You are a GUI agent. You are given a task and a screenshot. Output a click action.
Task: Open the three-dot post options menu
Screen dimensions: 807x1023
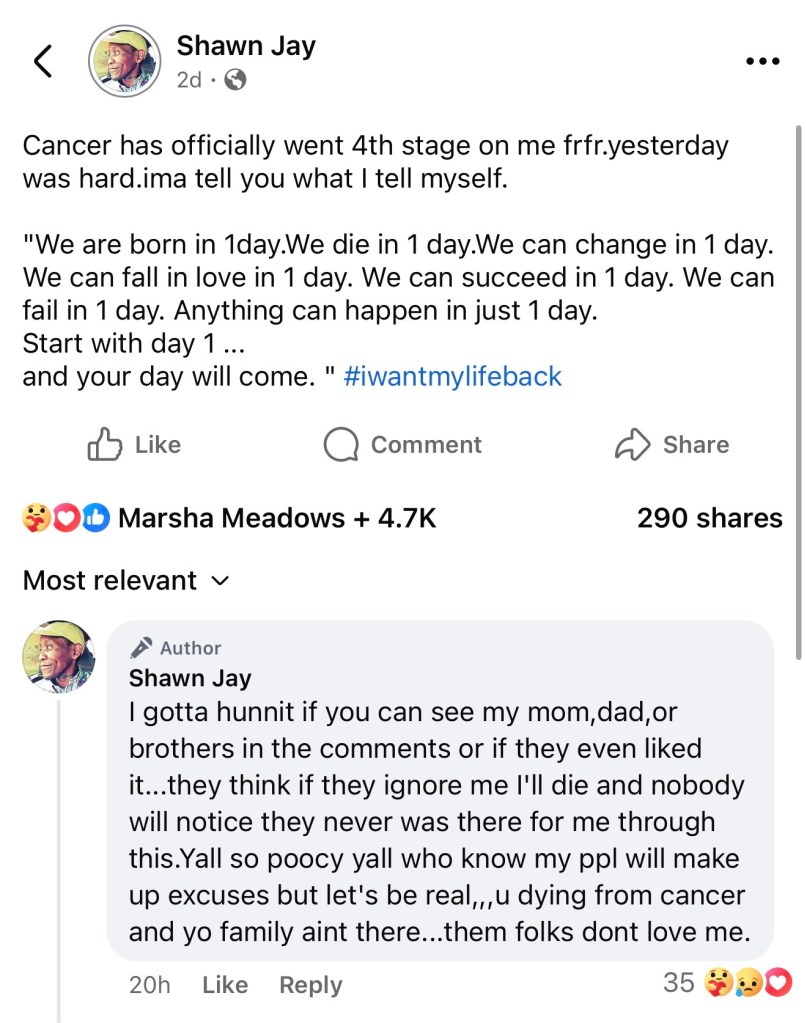pyautogui.click(x=762, y=61)
